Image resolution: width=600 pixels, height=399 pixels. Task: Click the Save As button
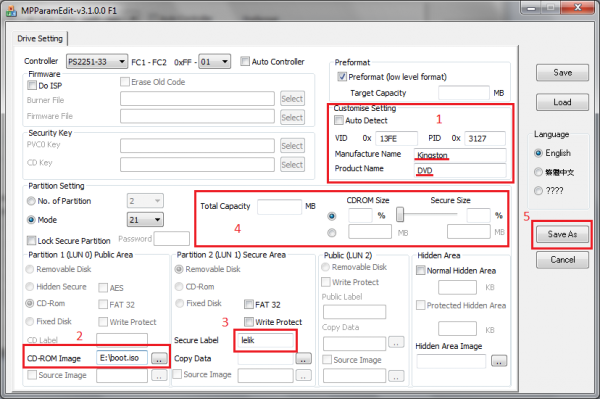(562, 234)
